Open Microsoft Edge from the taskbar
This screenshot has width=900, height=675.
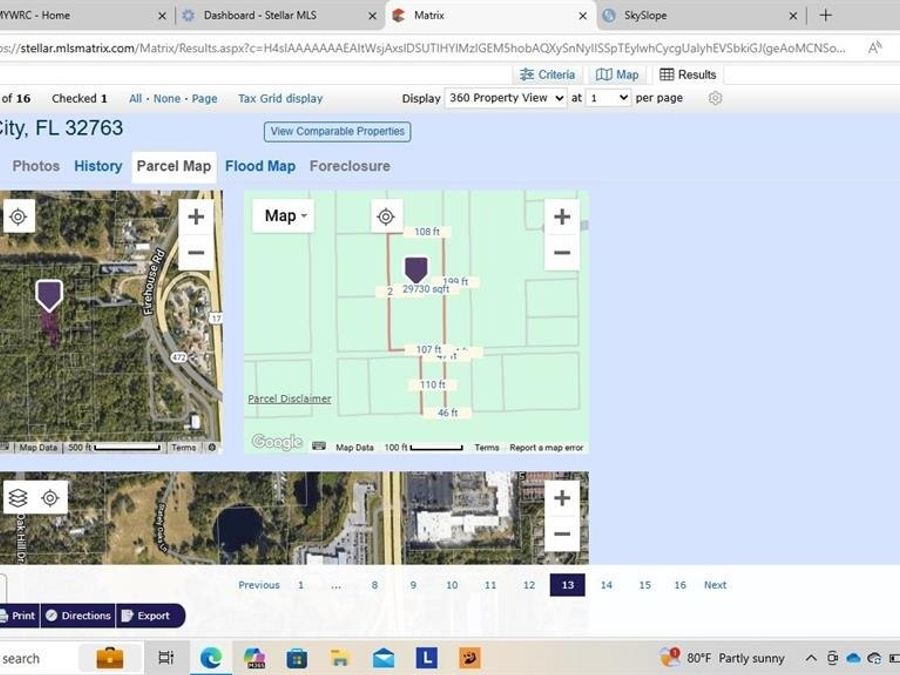pyautogui.click(x=210, y=658)
